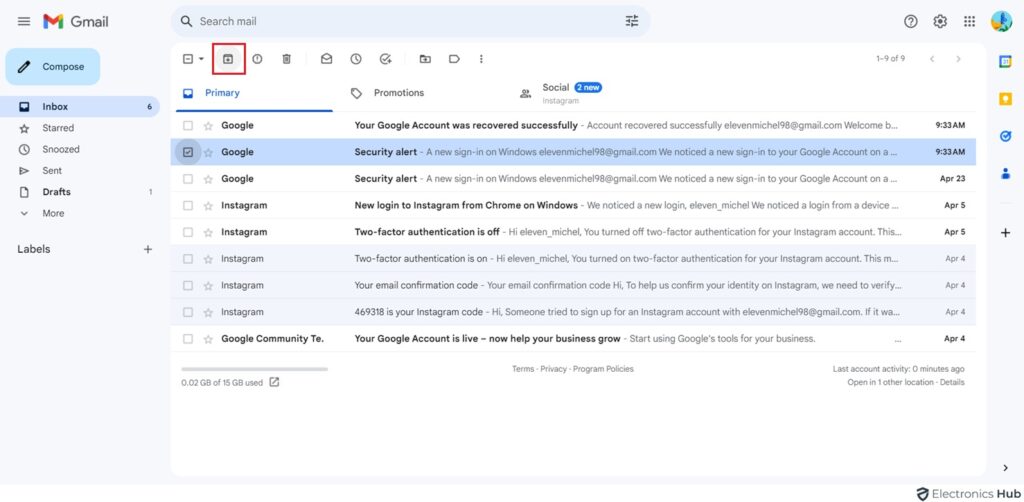Click the older messages arrow
This screenshot has width=1024, height=502.
[x=958, y=59]
